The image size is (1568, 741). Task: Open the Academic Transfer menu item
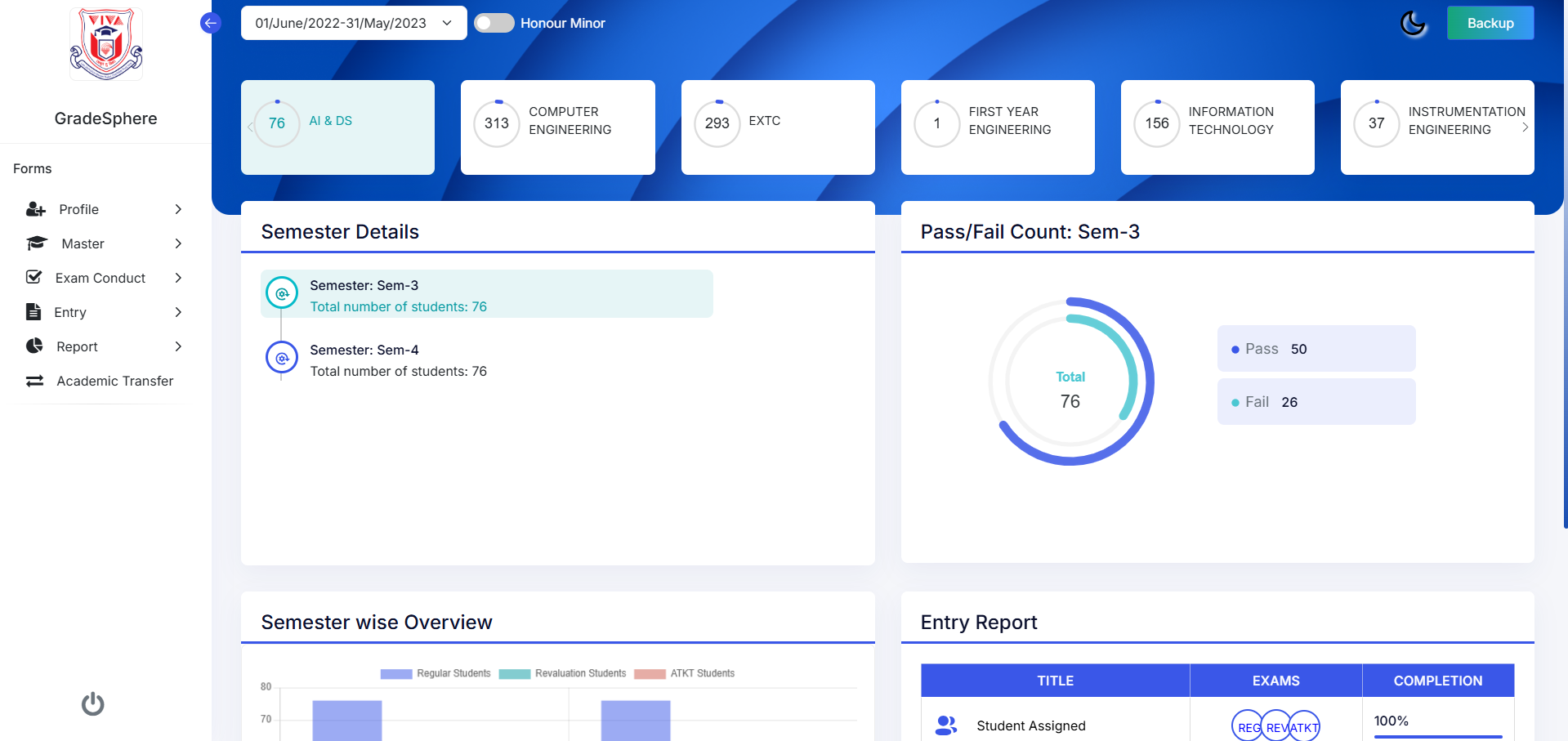(114, 381)
